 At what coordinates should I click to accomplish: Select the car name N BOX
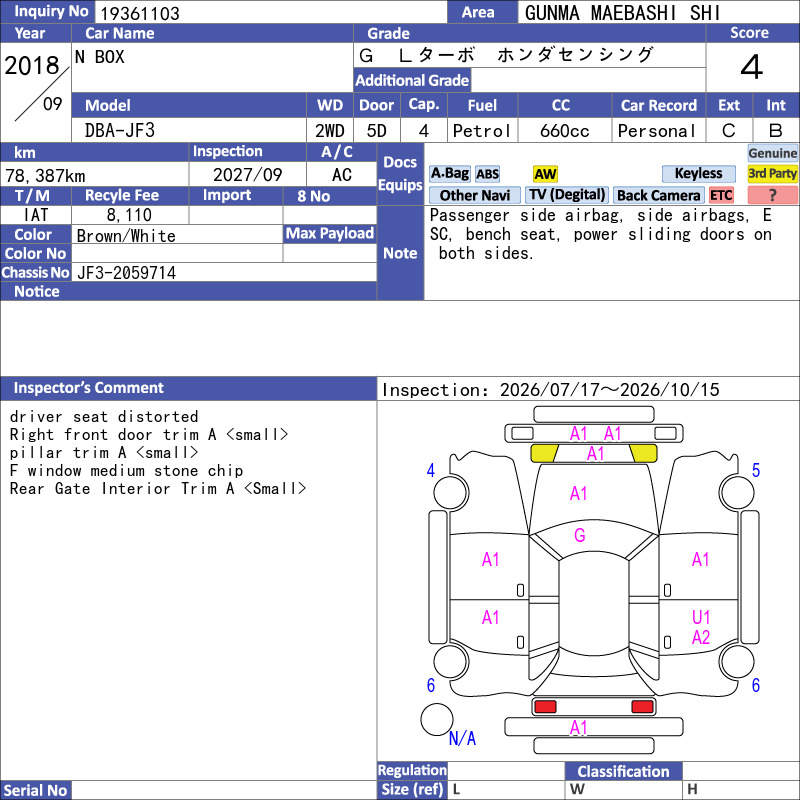coord(99,57)
